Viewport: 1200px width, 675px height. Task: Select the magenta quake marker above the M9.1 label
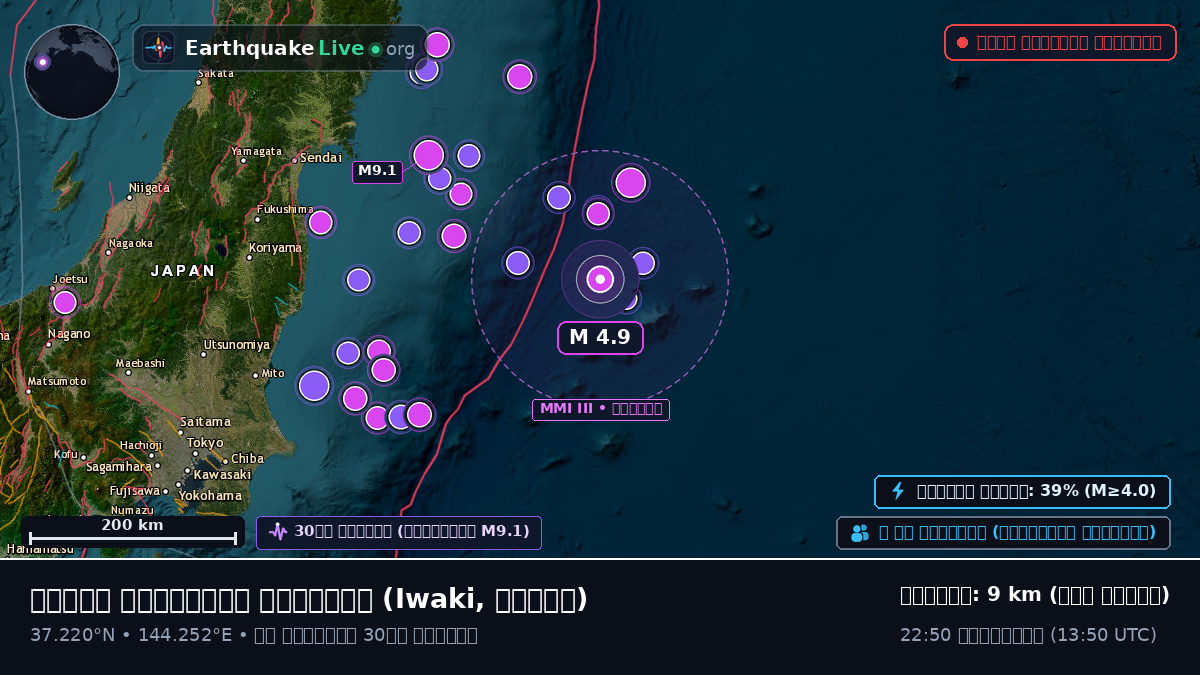click(428, 155)
